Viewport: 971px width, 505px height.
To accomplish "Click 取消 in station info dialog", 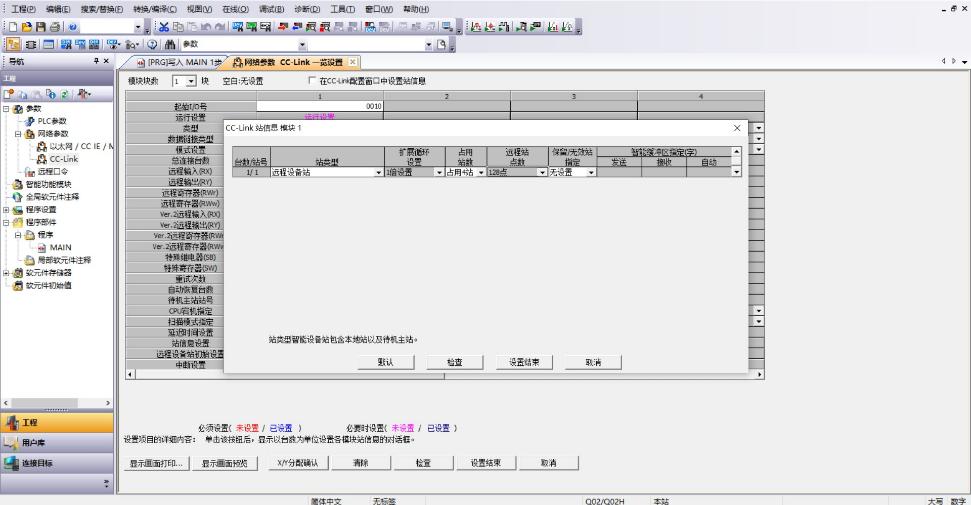I will (x=593, y=362).
